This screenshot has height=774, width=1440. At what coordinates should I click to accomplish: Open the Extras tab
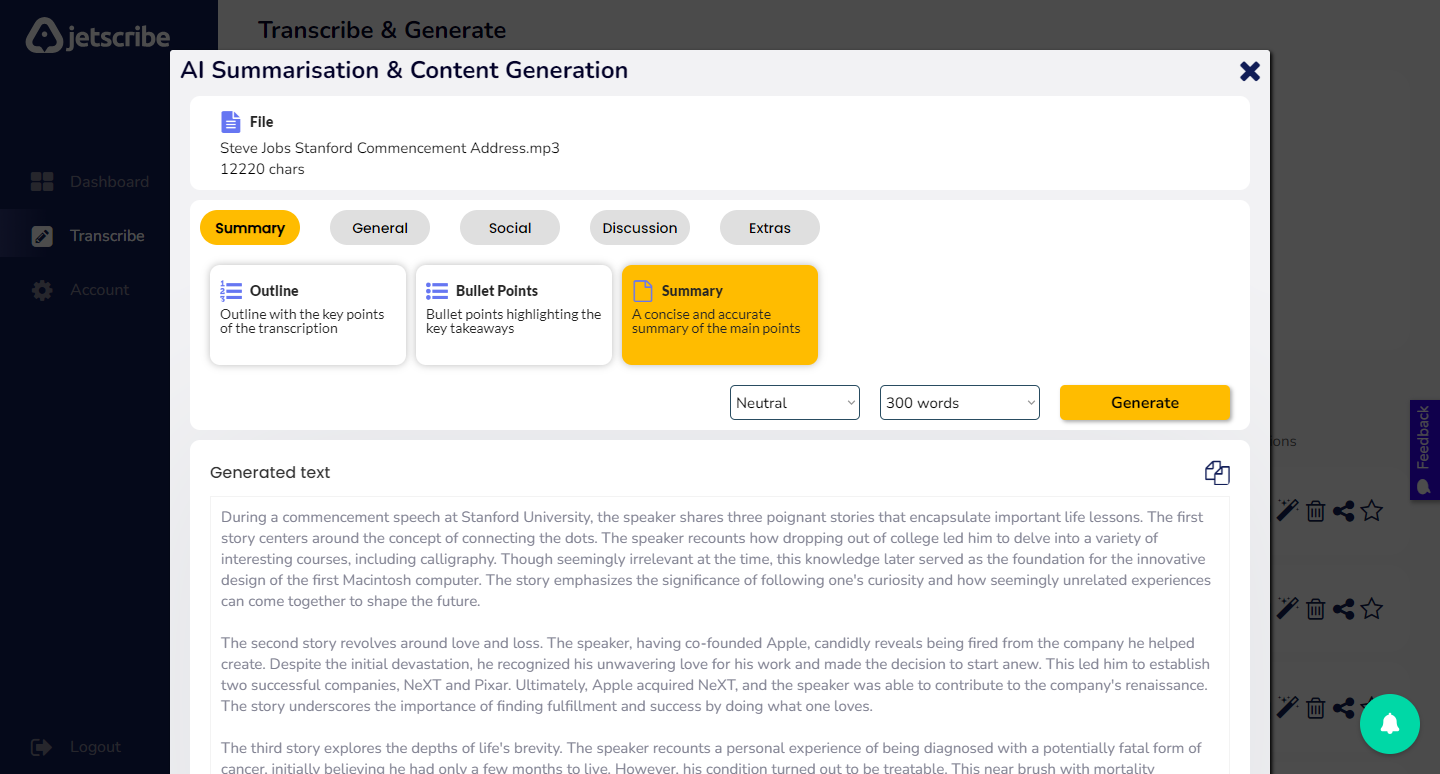[x=770, y=228]
